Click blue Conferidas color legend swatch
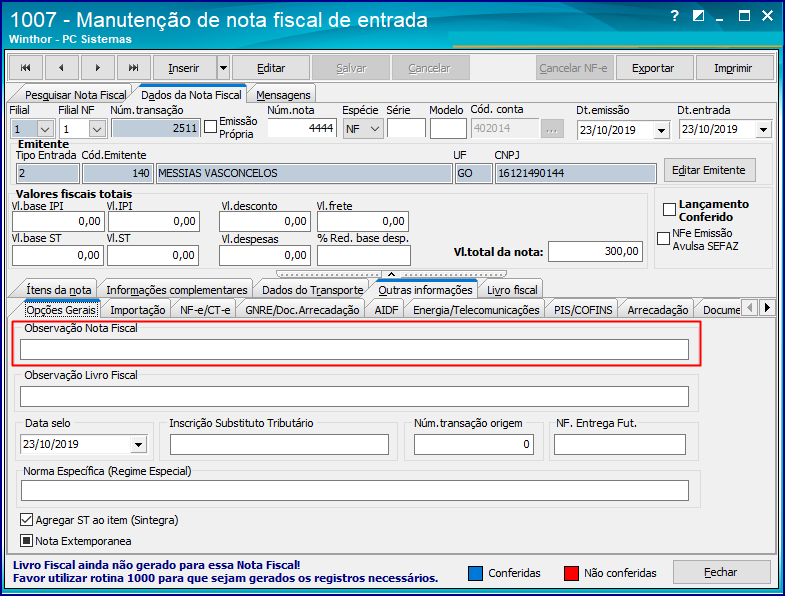Viewport: 785px width, 596px height. point(475,573)
